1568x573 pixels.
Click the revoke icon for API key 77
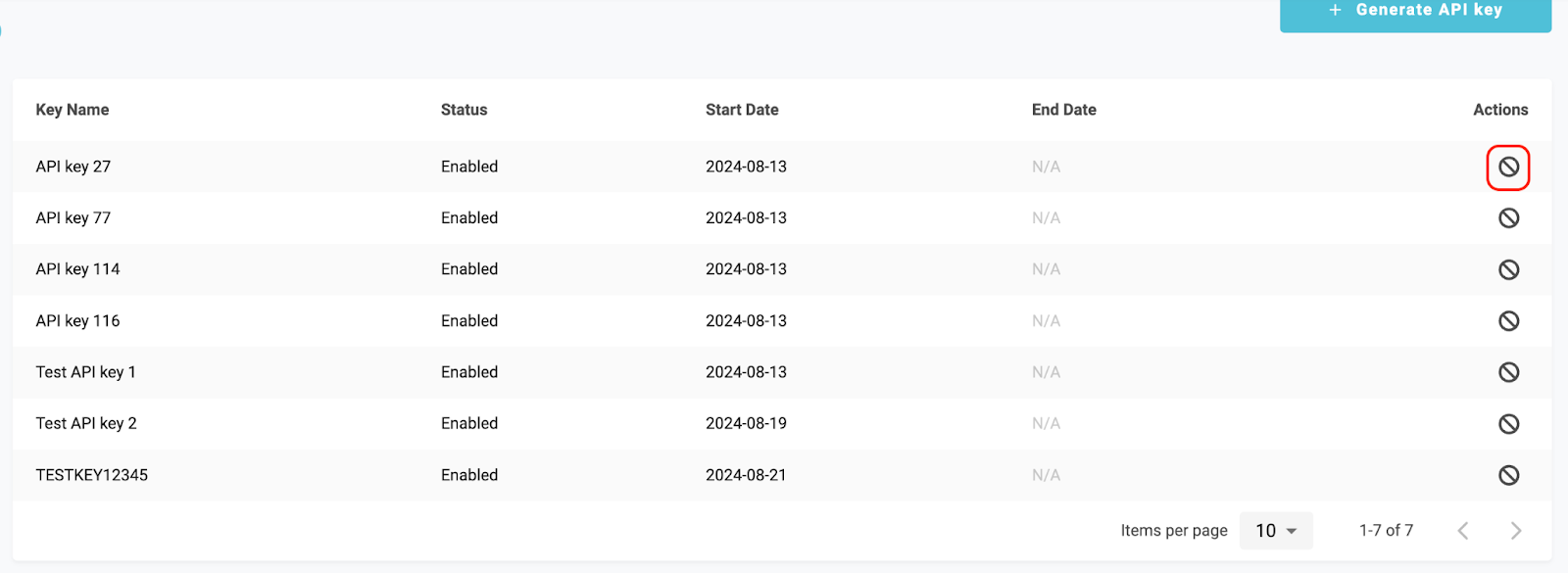(x=1508, y=218)
